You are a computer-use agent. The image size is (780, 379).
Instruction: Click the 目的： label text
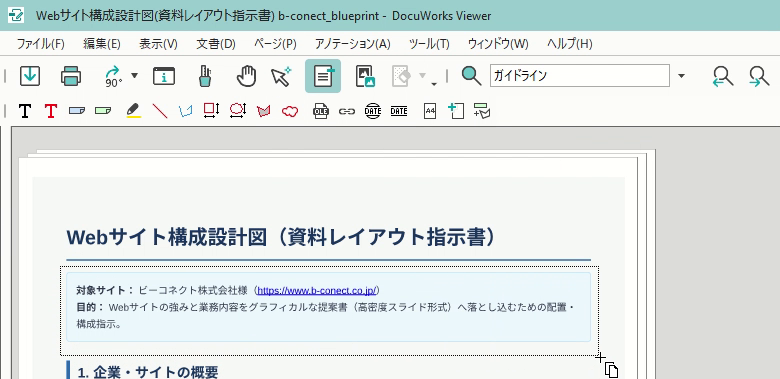(90, 307)
